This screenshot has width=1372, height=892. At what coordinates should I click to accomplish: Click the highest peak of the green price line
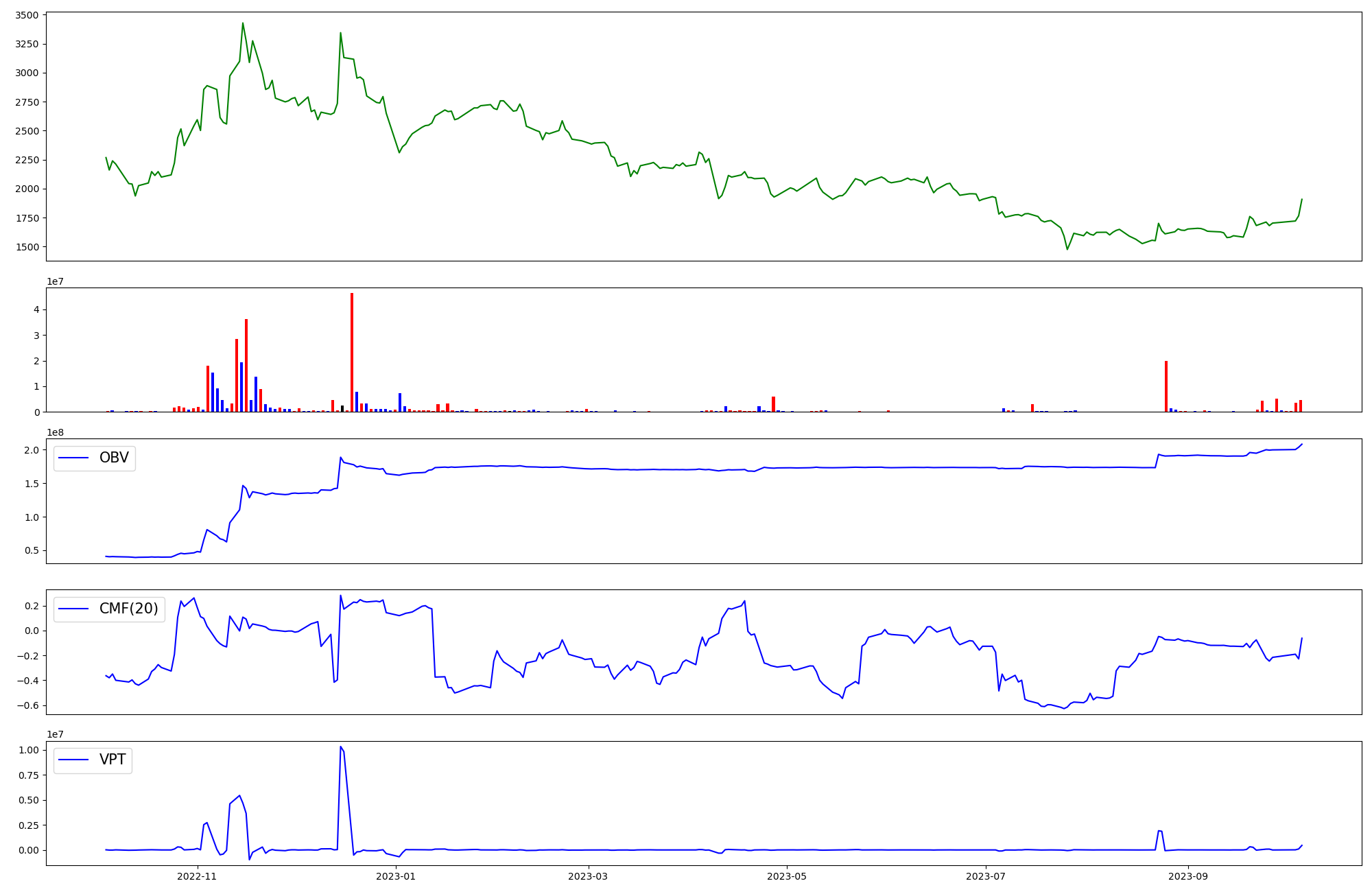[243, 23]
